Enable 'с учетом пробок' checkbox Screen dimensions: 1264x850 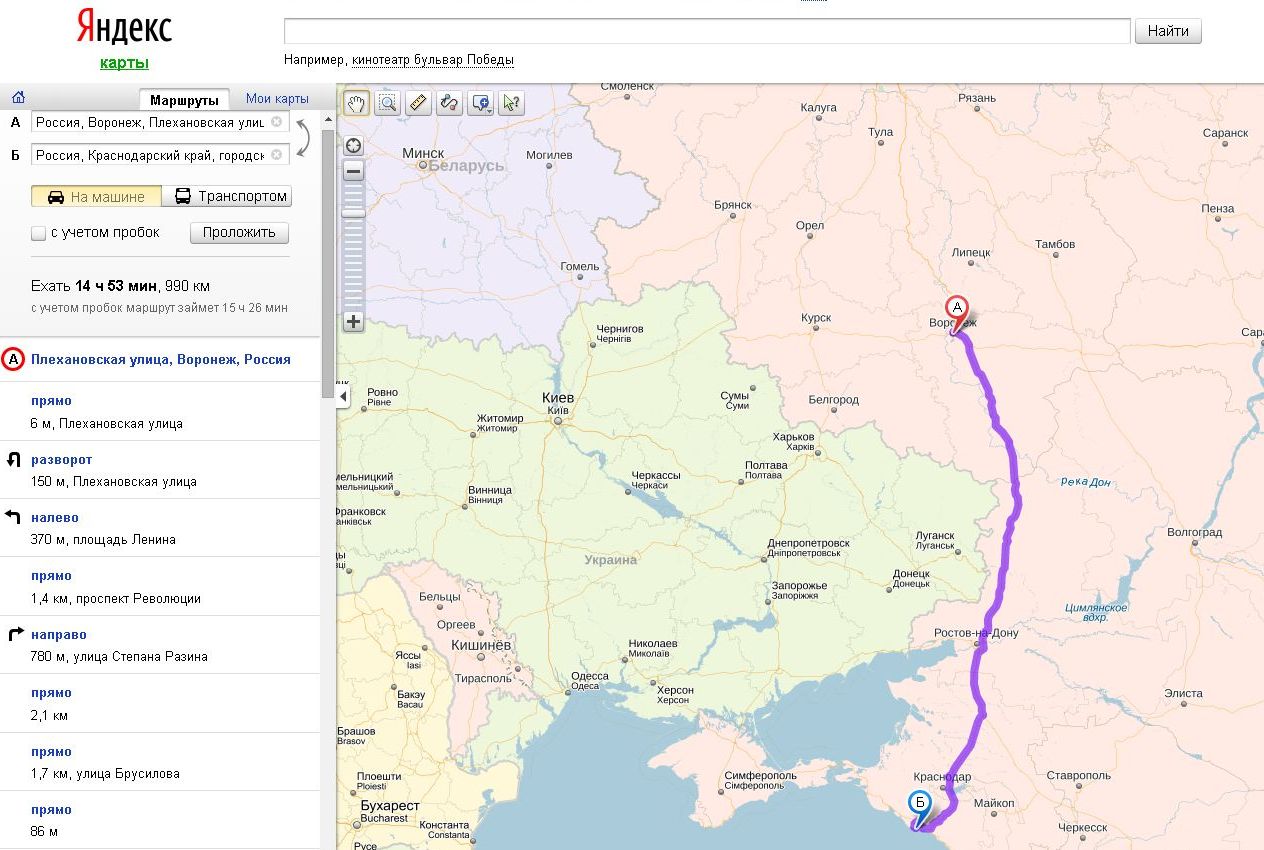pyautogui.click(x=39, y=233)
